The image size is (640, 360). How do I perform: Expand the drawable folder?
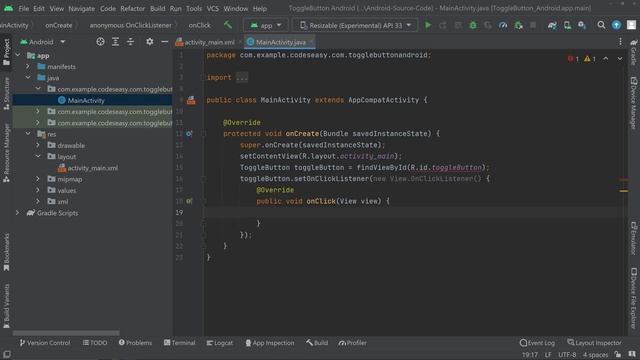pyautogui.click(x=38, y=145)
